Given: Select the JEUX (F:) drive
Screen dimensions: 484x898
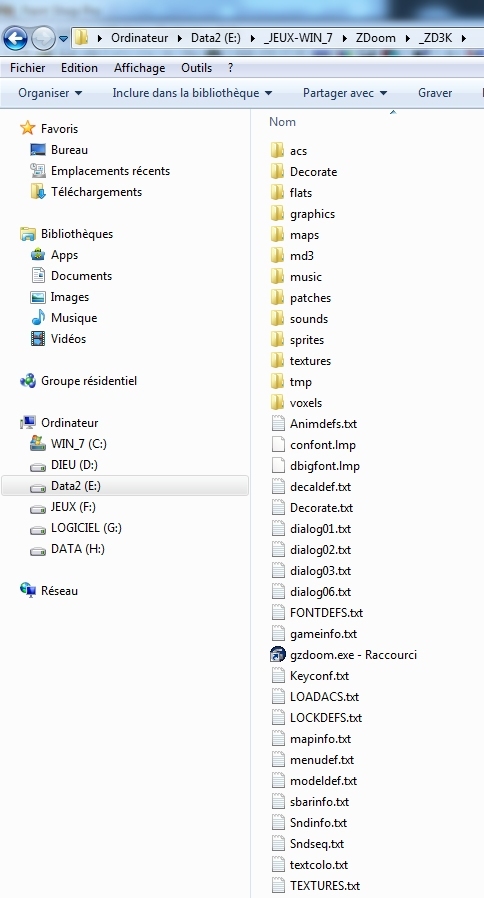Looking at the screenshot, I should [67, 507].
